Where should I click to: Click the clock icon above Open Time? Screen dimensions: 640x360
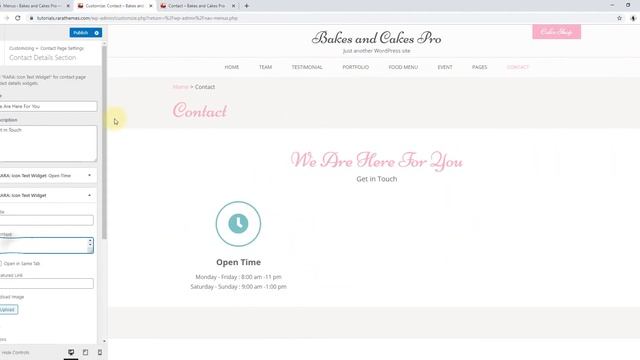pos(238,224)
